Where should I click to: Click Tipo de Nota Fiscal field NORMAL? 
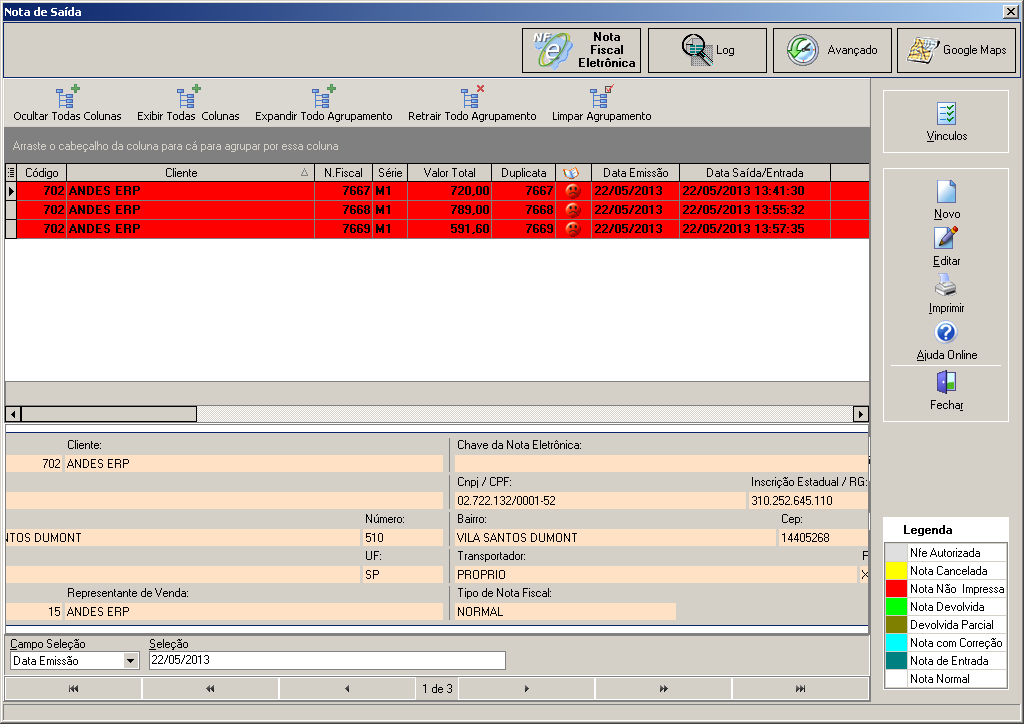click(565, 612)
